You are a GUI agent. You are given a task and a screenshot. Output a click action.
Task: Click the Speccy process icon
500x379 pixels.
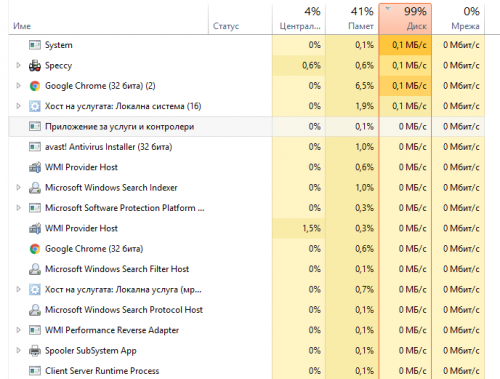pyautogui.click(x=35, y=66)
